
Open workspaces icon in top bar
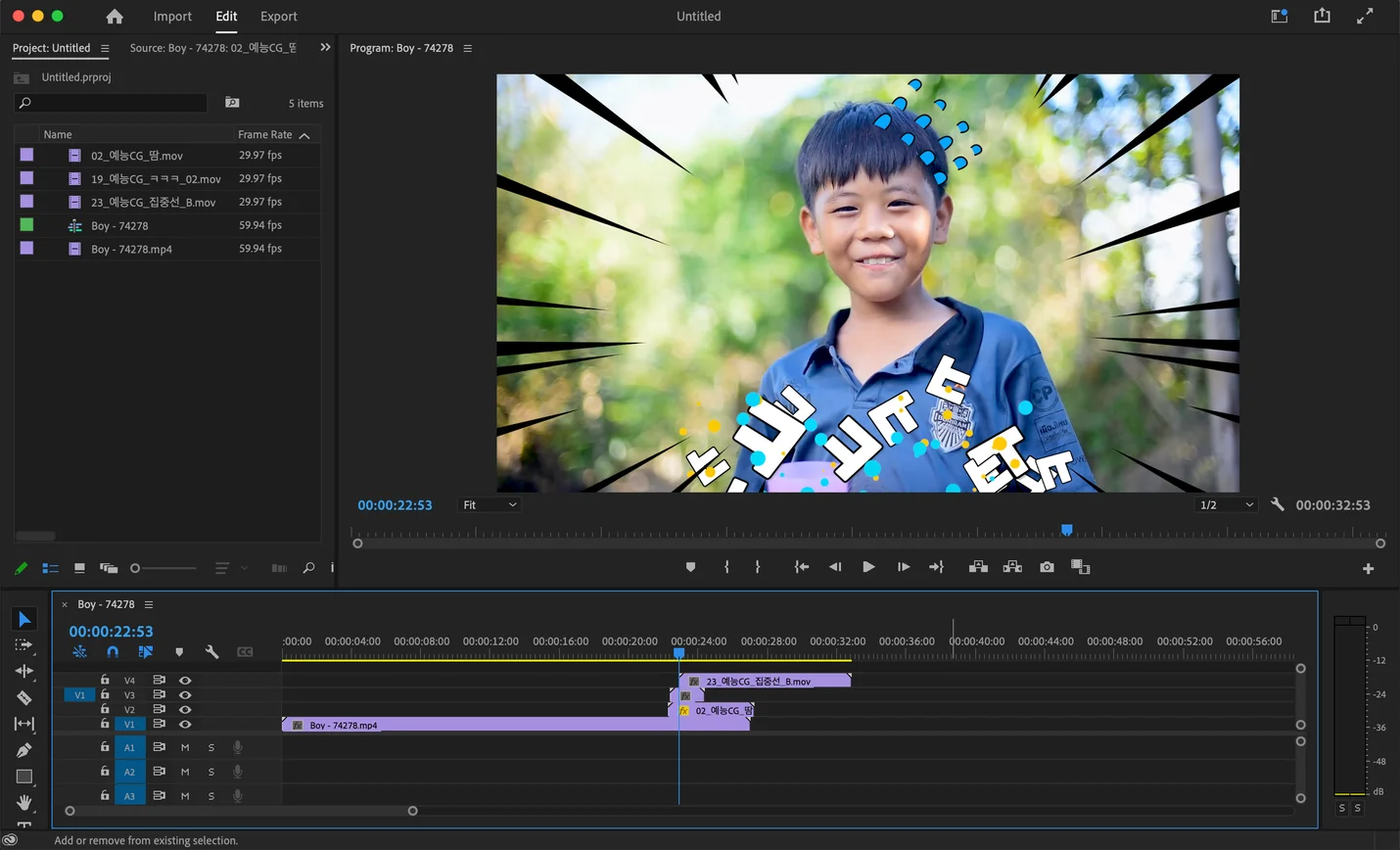coord(1279,16)
